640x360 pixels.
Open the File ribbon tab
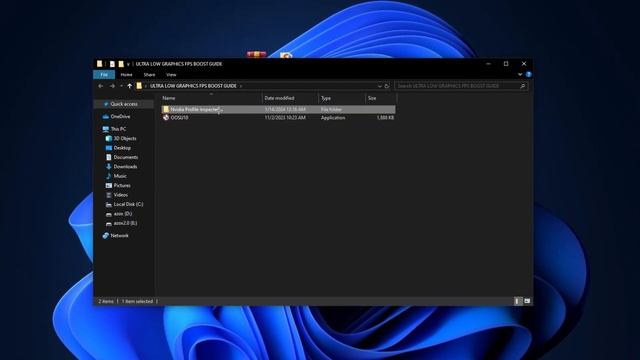click(x=104, y=75)
